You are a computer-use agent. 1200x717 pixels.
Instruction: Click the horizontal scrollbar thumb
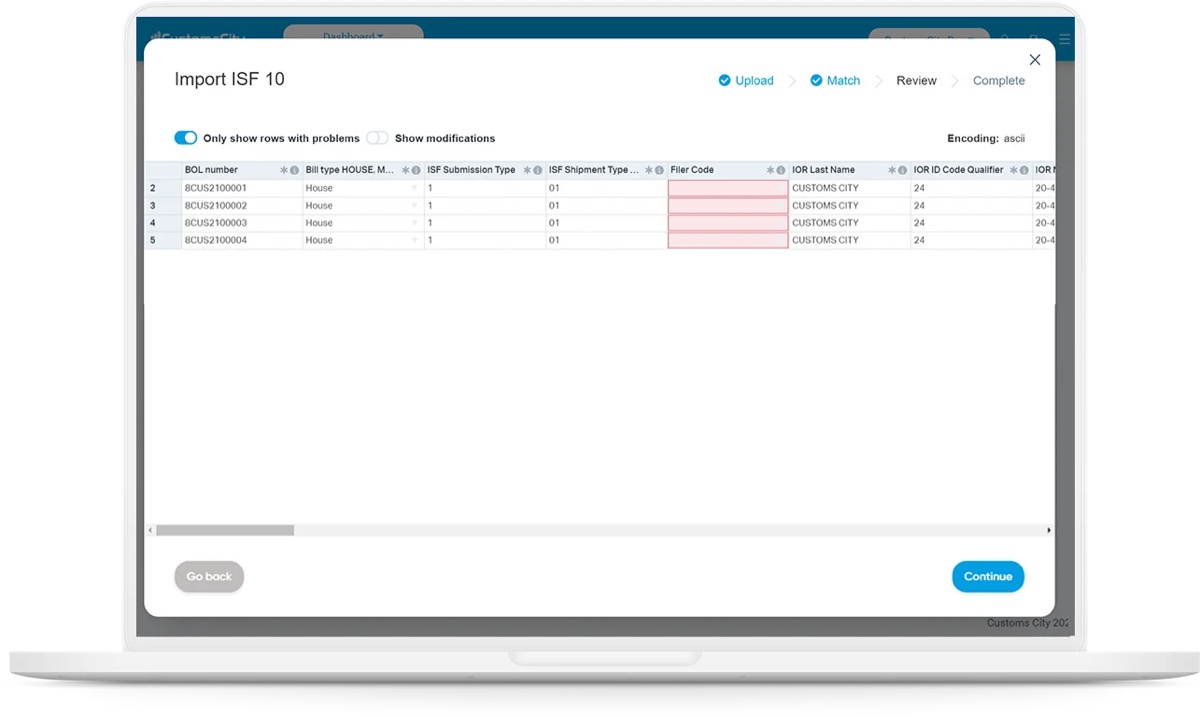coord(225,530)
